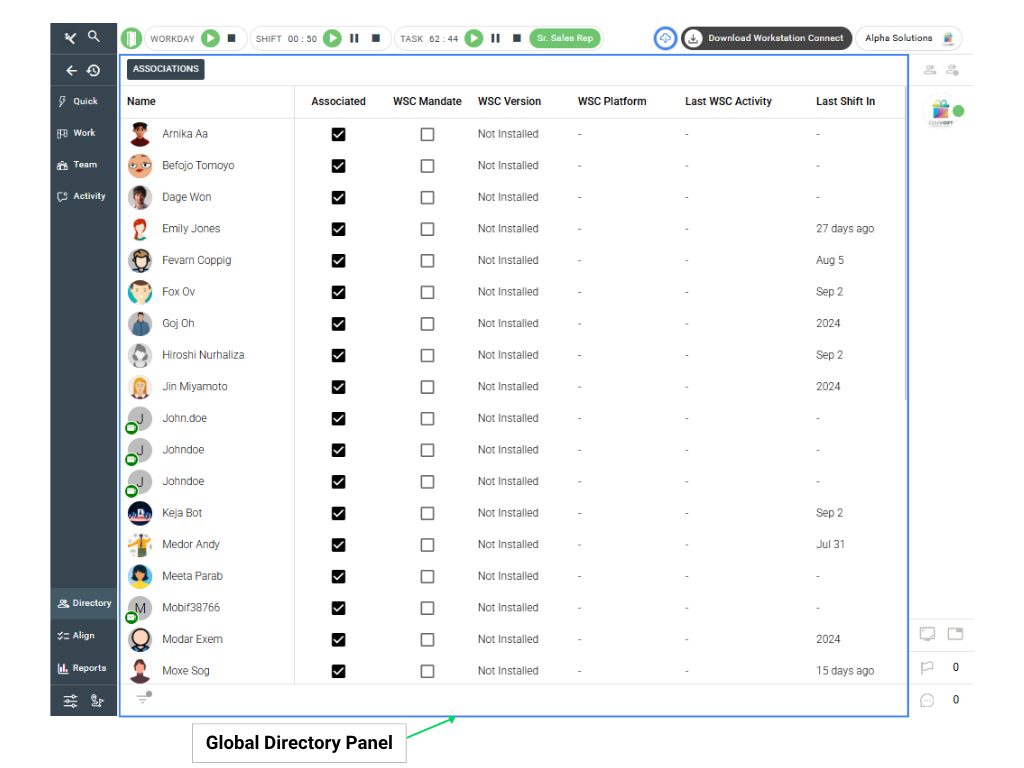This screenshot has width=1024, height=768.
Task: Open the Alpha Solutions organization dropdown
Action: [x=908, y=38]
